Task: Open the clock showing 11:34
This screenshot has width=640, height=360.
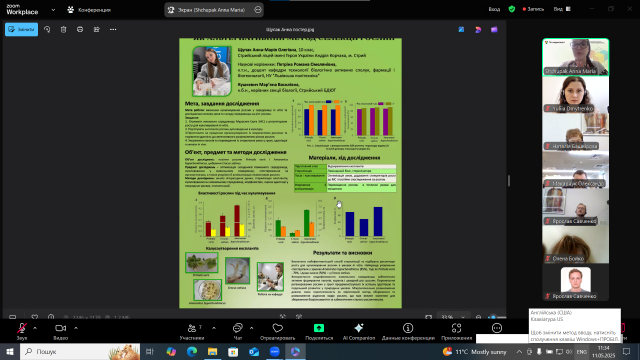Action: [603, 351]
